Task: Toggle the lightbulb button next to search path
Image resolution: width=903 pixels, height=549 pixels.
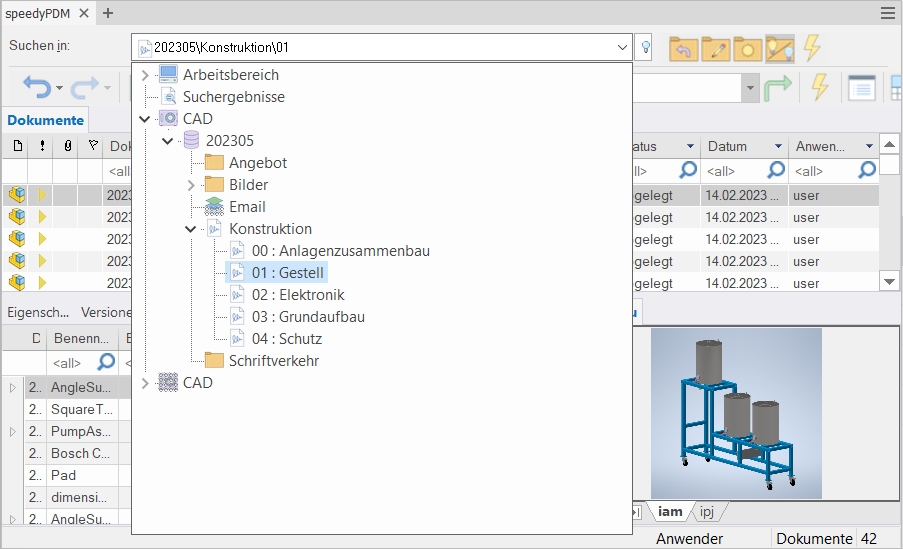Action: [x=646, y=47]
